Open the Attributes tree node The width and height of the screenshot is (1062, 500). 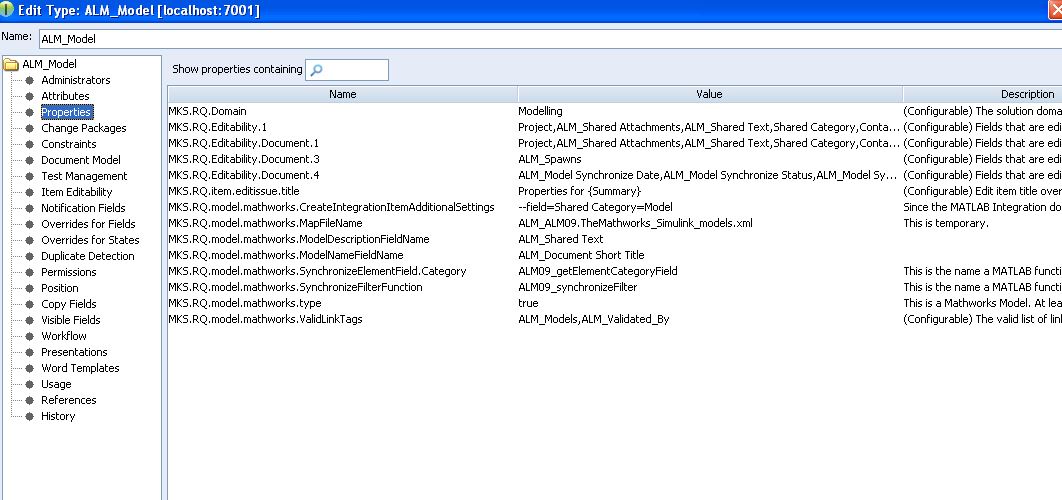65,96
